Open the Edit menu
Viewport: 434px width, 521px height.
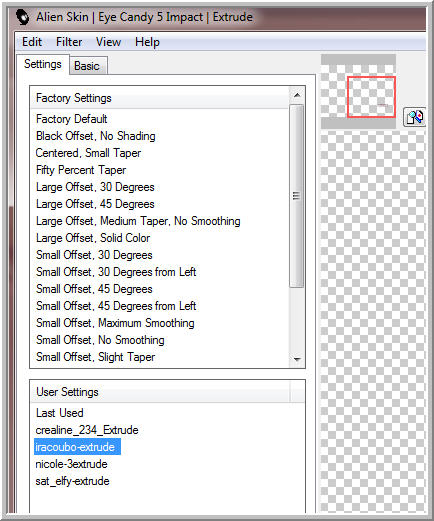[x=32, y=42]
